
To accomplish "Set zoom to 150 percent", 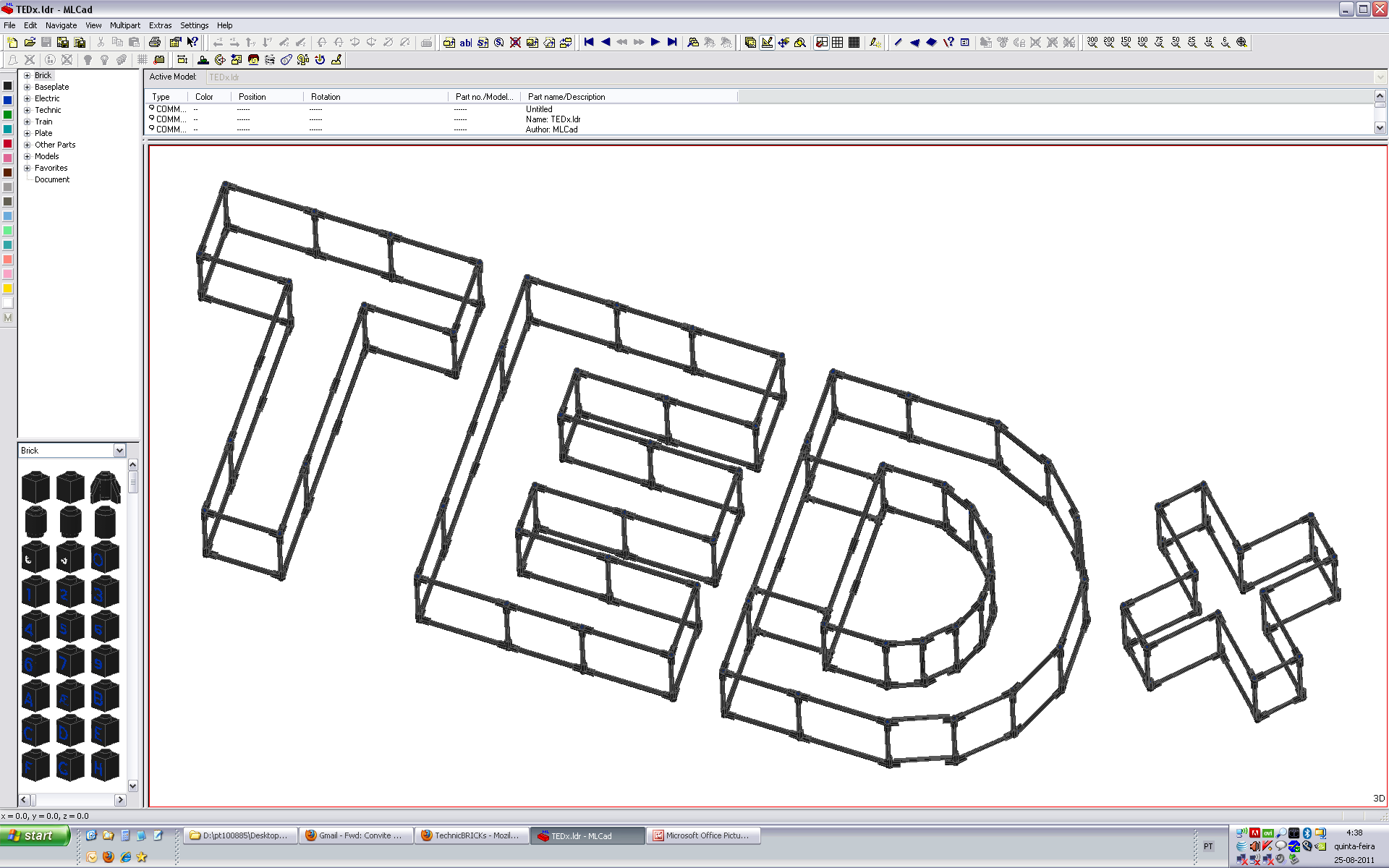I will pyautogui.click(x=1126, y=43).
